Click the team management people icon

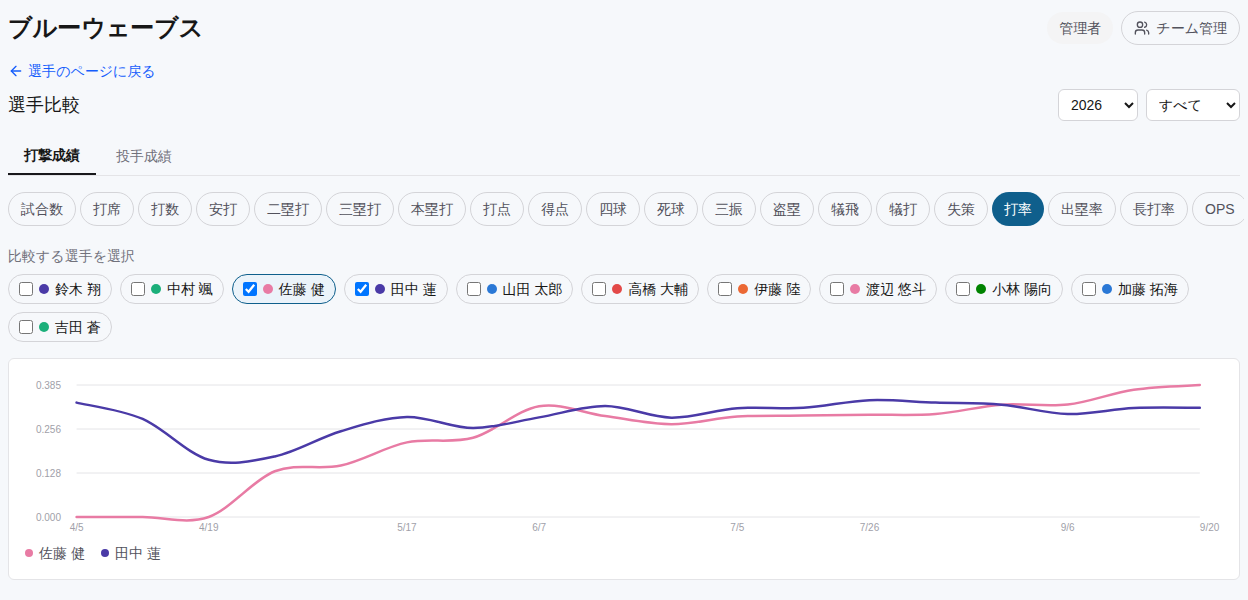pos(1141,28)
